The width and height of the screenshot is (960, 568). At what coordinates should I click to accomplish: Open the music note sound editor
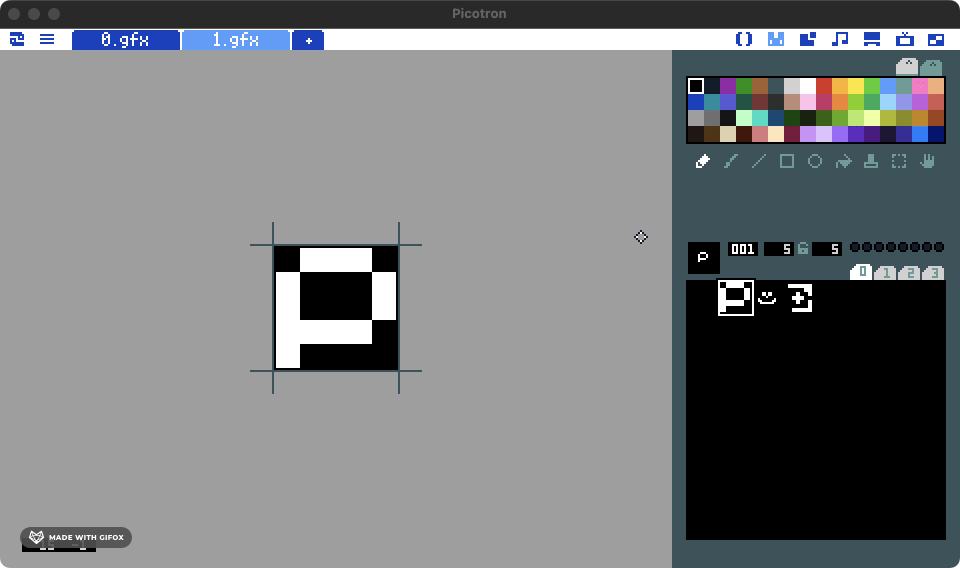(840, 39)
